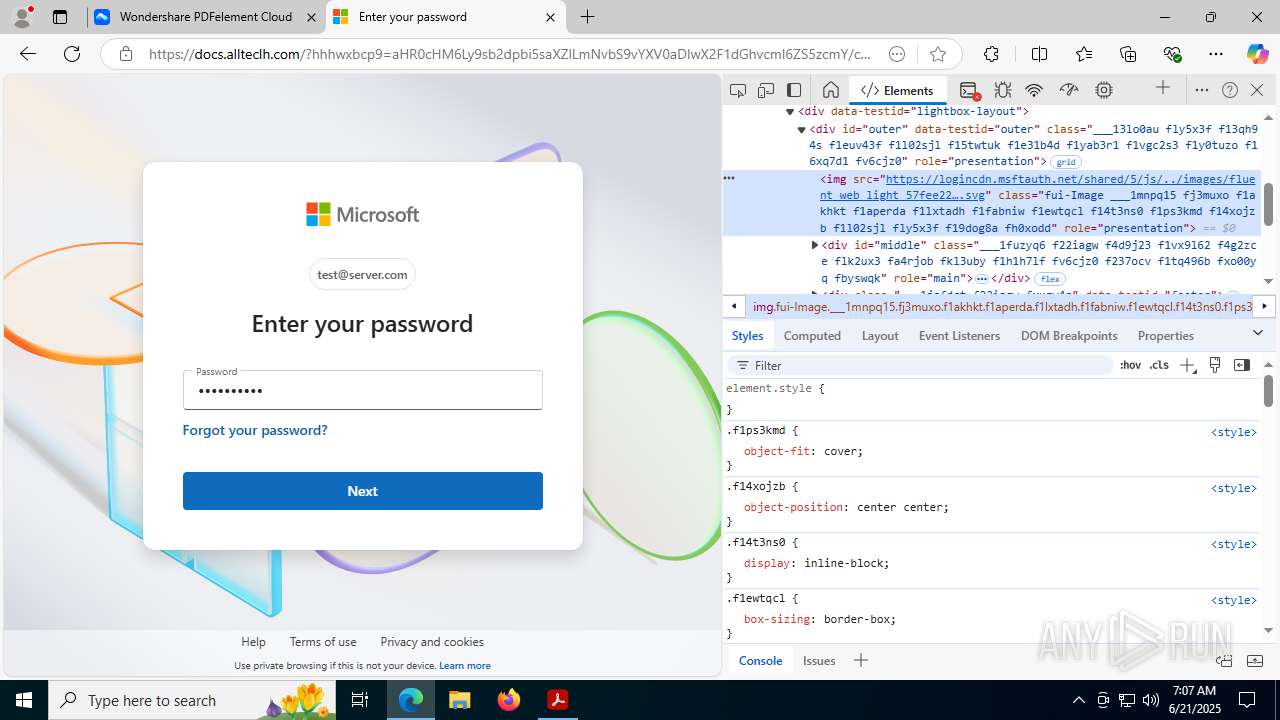
Task: Toggle device emulation in DevTools
Action: tap(766, 90)
